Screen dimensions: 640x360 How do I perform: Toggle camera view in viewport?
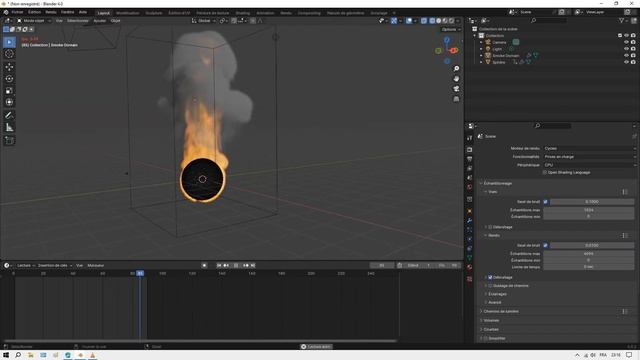(456, 89)
